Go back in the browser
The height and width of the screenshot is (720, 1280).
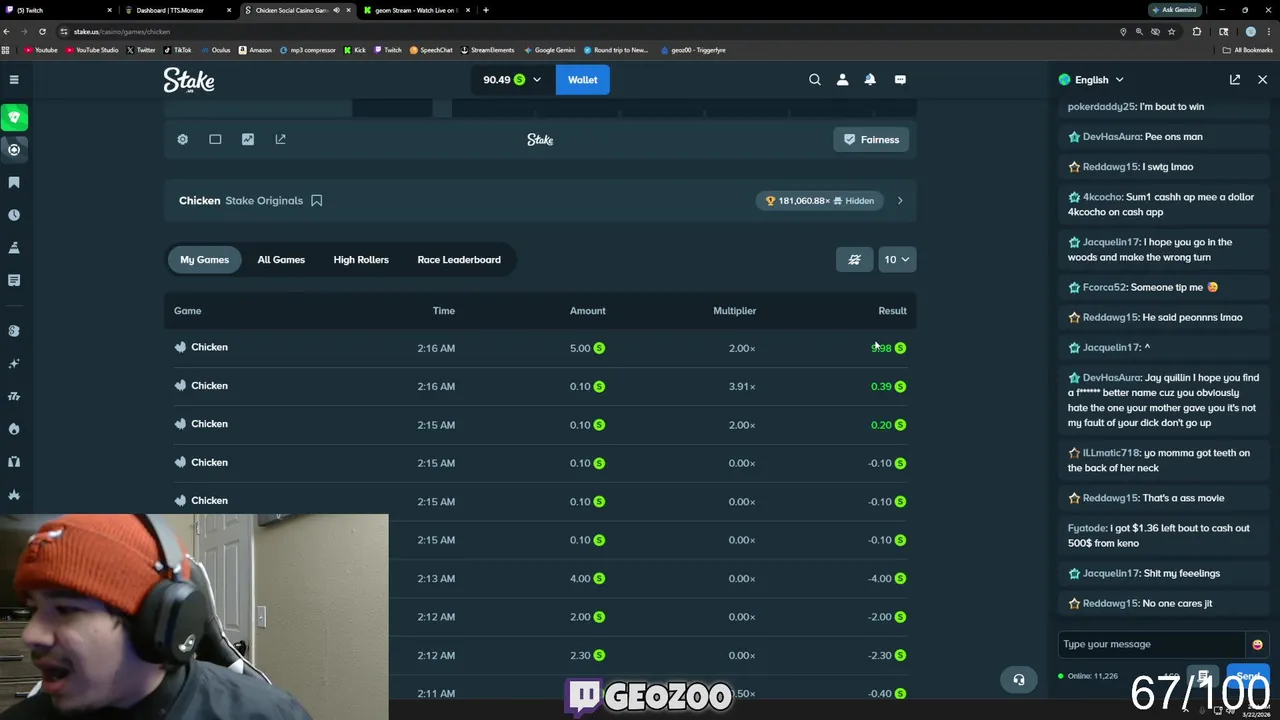pos(8,31)
